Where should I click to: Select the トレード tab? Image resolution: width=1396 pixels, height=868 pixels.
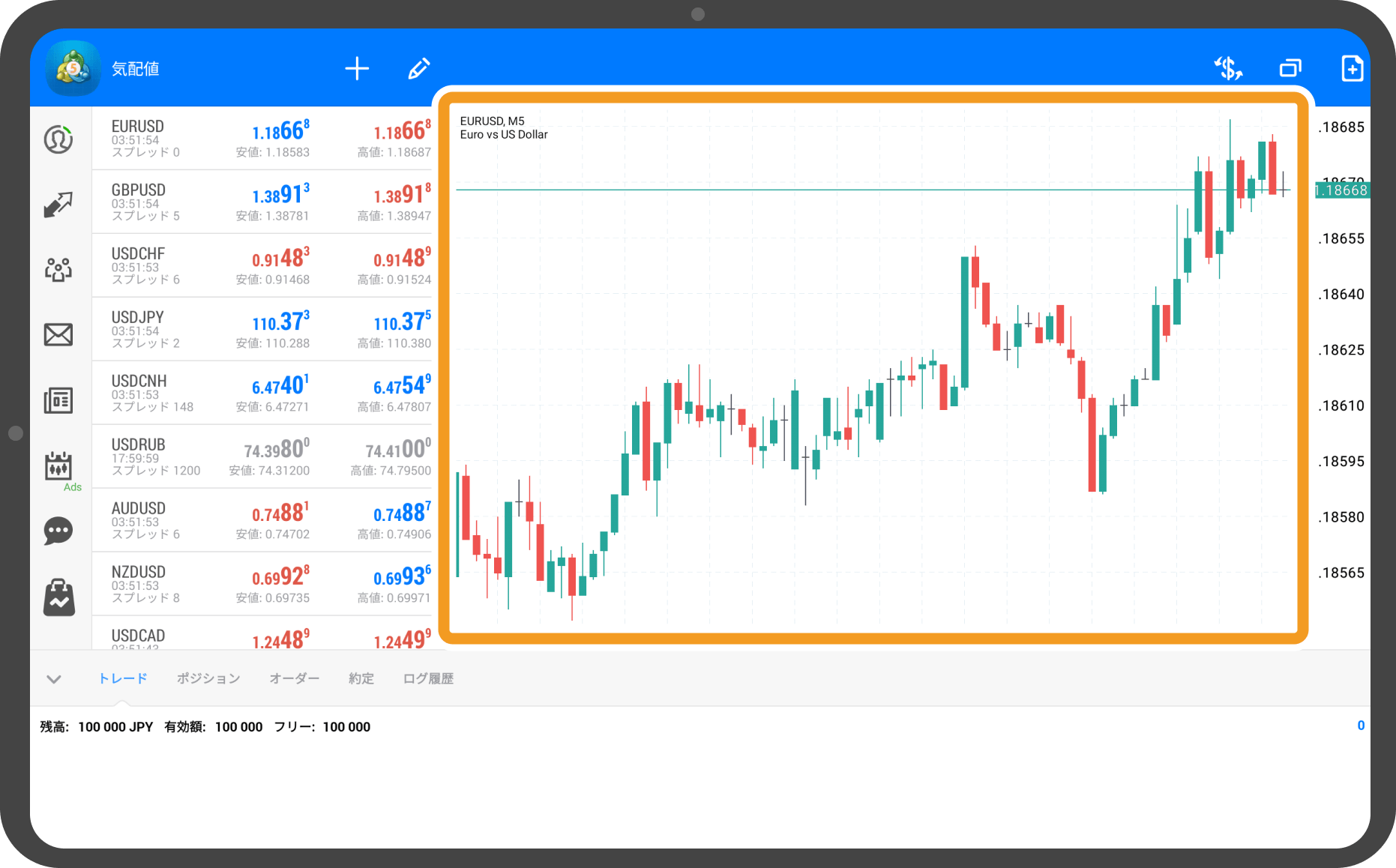point(123,678)
